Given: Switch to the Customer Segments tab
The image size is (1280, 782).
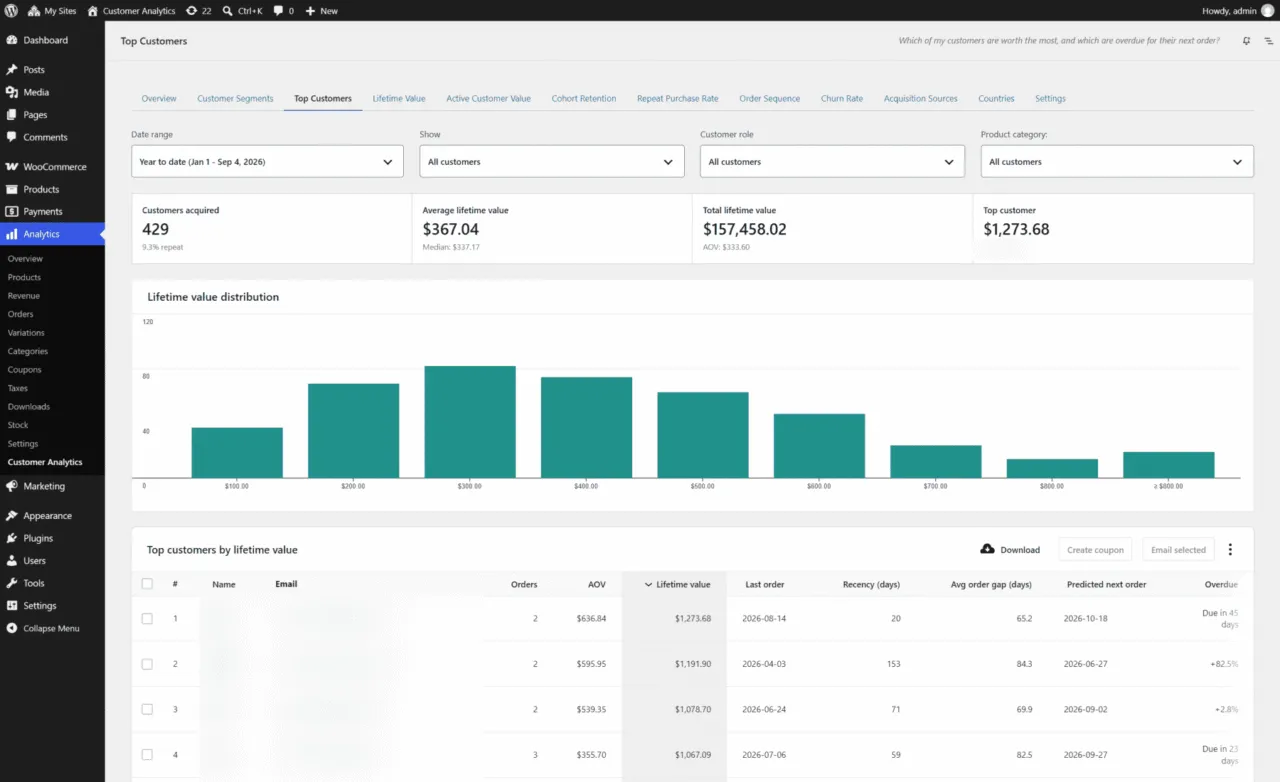Looking at the screenshot, I should click(x=235, y=98).
